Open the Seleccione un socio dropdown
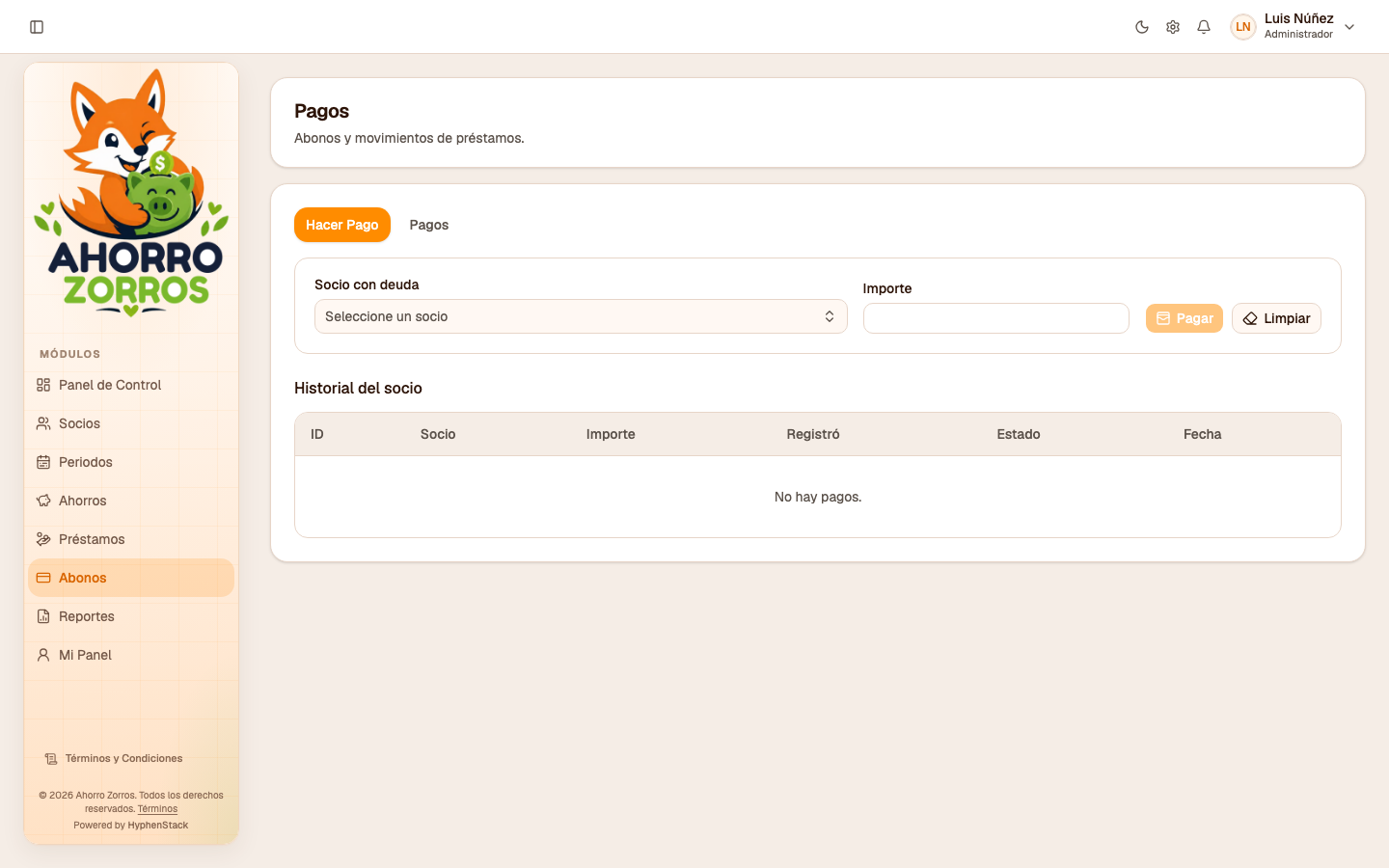1389x868 pixels. coord(581,316)
